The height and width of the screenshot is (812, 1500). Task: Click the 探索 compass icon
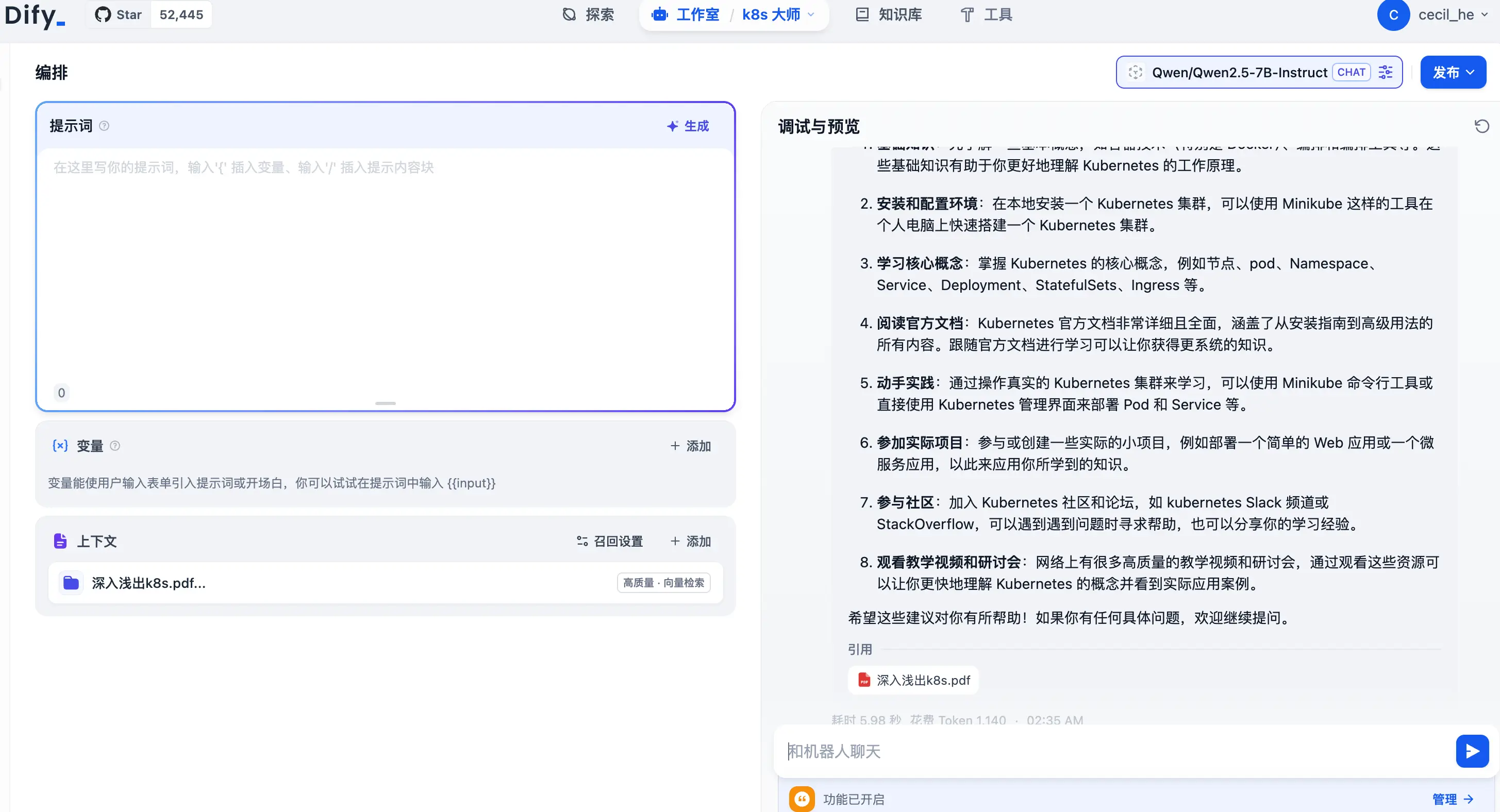[569, 14]
